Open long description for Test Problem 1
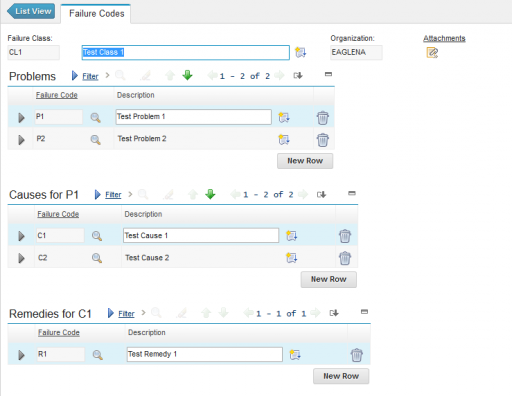This screenshot has width=512, height=396. 284,117
